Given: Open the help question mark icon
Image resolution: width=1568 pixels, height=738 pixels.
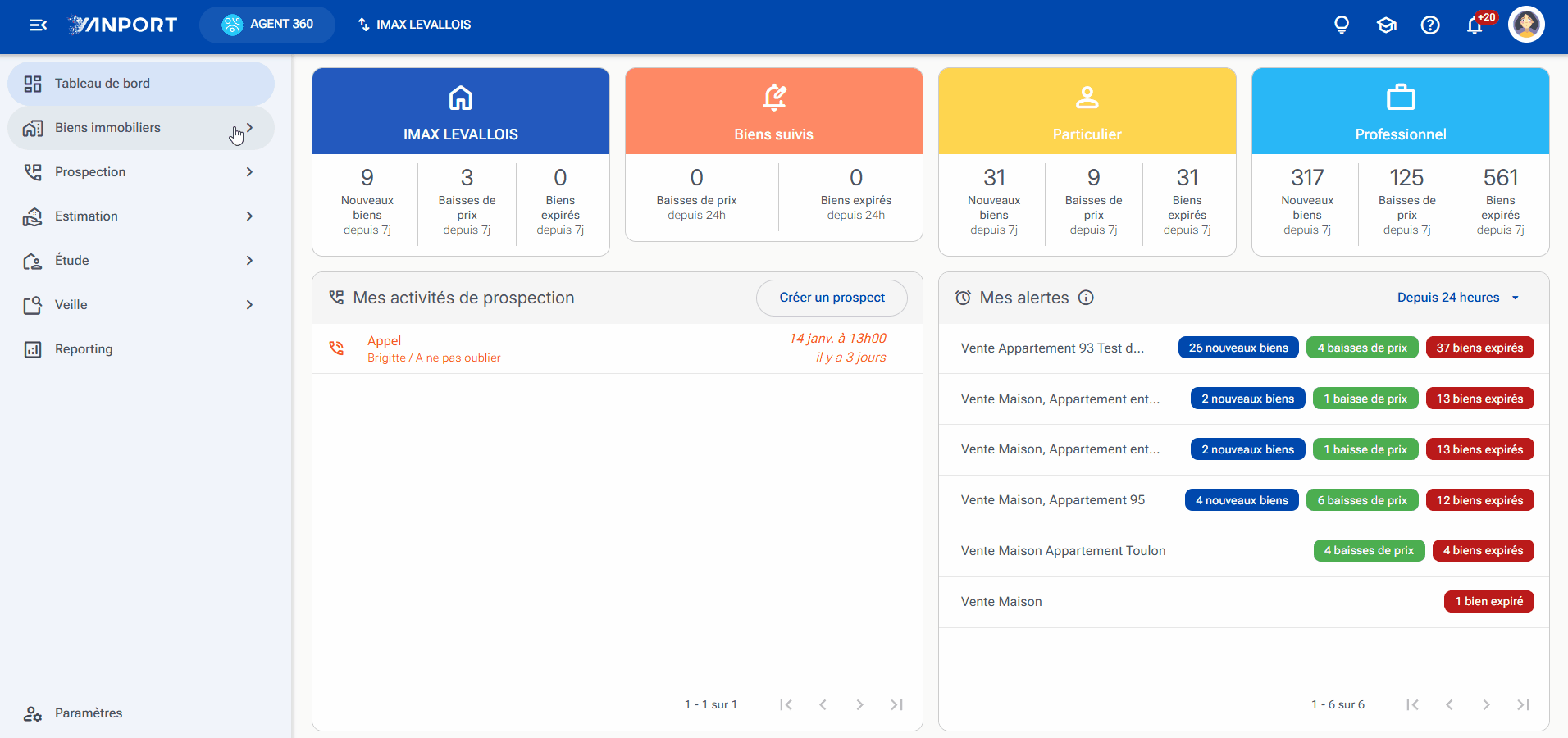Looking at the screenshot, I should click(x=1430, y=25).
